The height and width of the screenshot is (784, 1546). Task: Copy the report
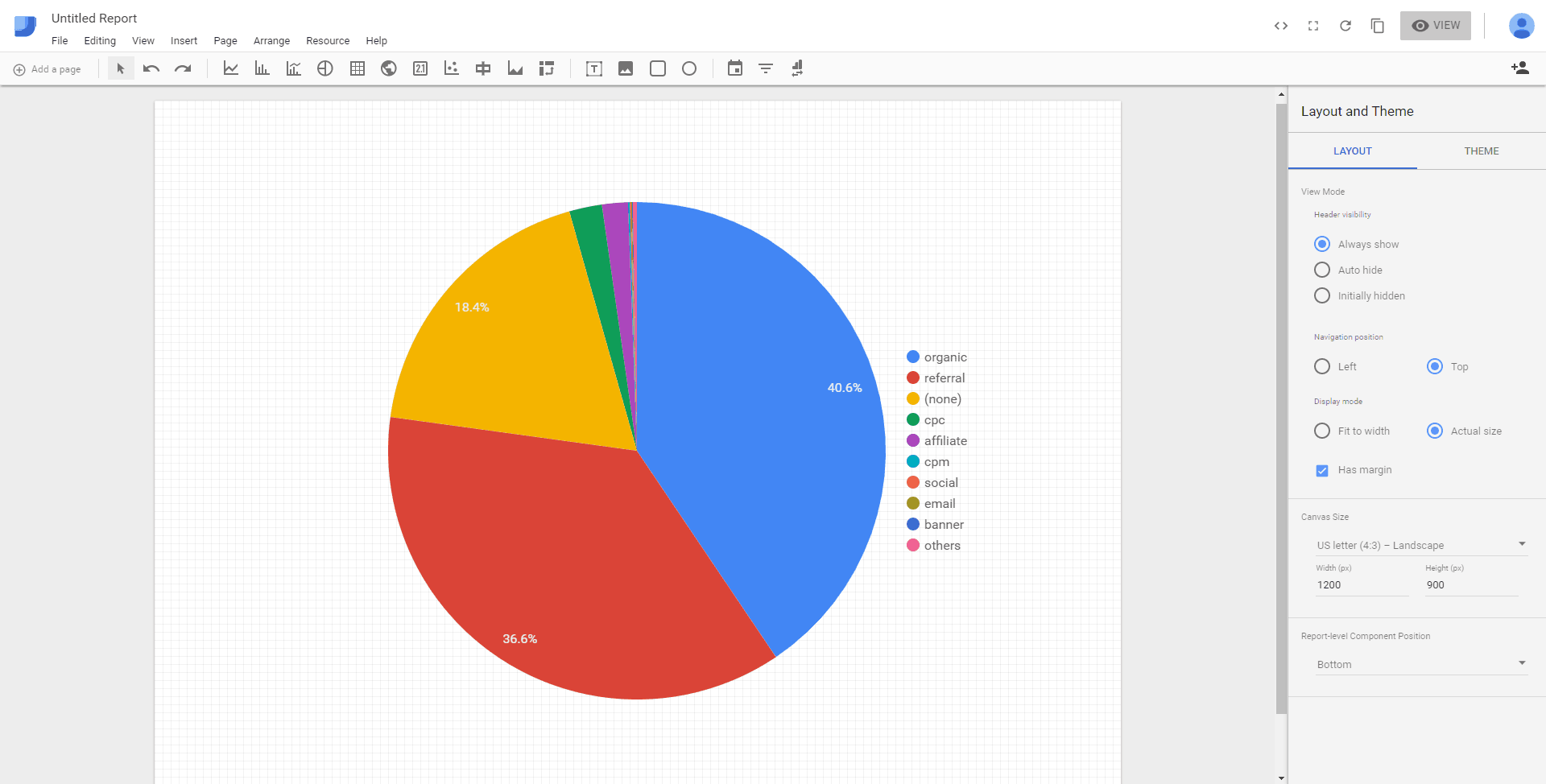[x=1377, y=25]
